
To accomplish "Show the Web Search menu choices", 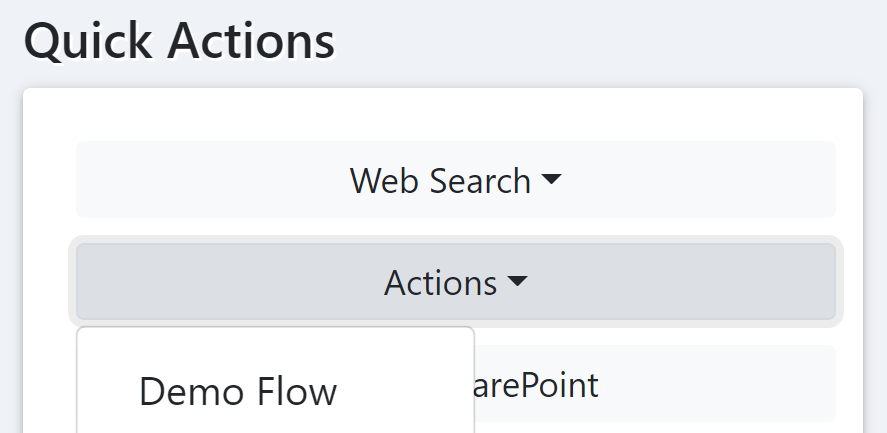I will [x=455, y=180].
